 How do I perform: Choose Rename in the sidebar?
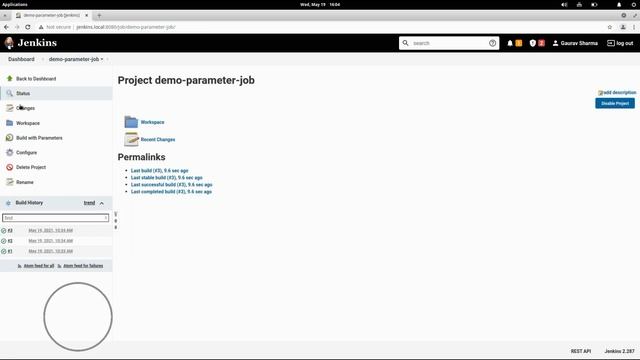(x=25, y=182)
